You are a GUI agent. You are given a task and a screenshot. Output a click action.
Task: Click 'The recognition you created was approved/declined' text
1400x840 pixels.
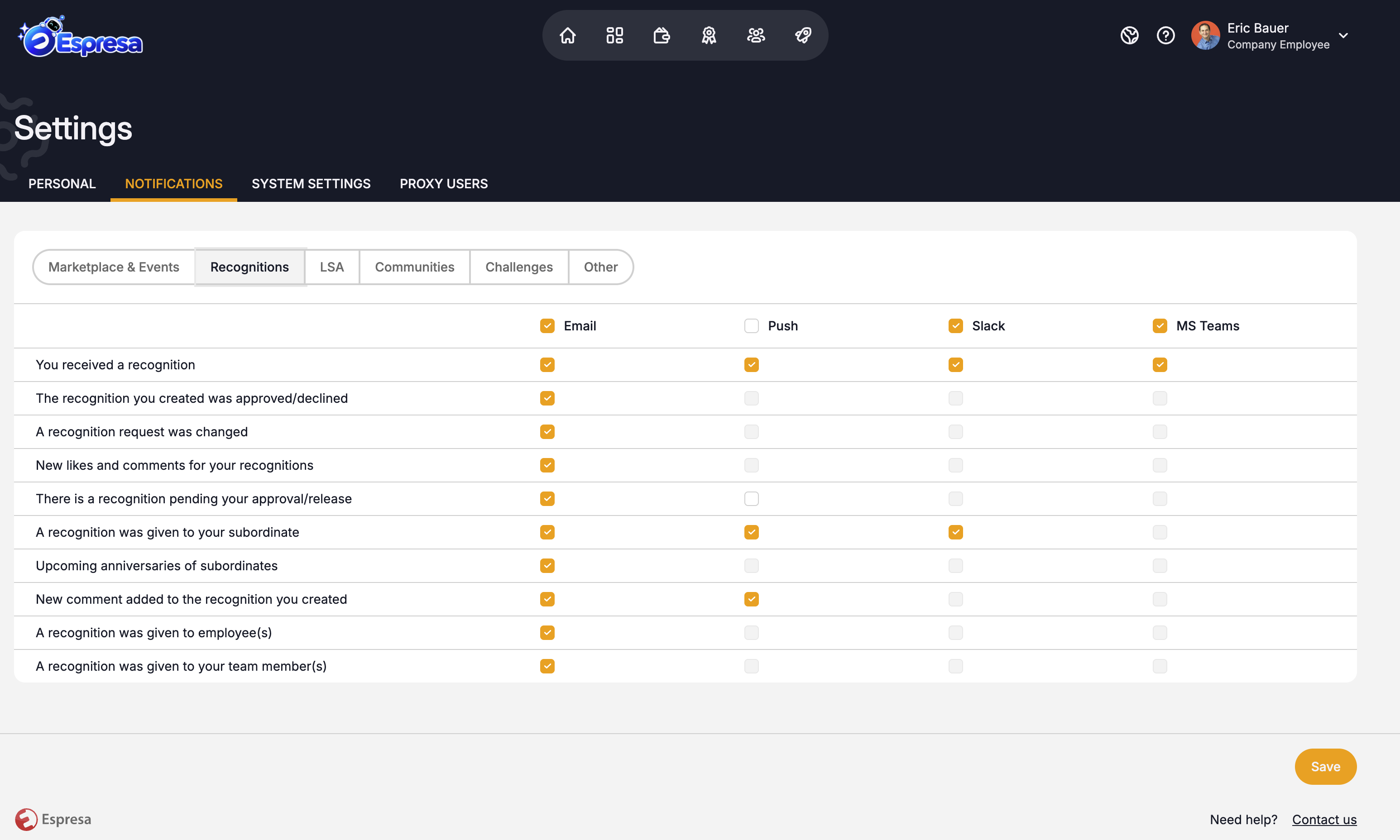(x=192, y=398)
